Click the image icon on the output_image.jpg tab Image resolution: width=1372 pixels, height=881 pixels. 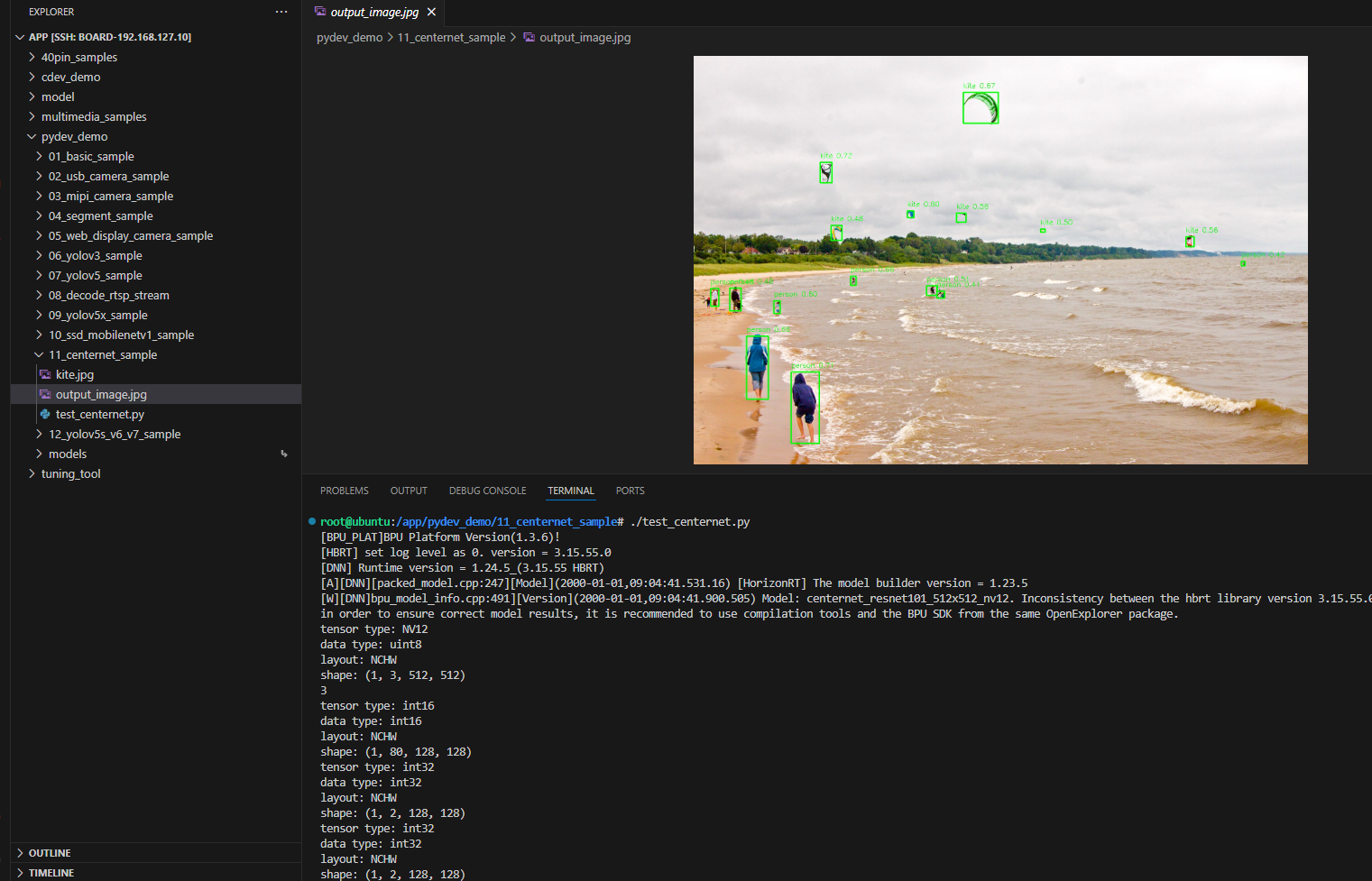coord(321,12)
